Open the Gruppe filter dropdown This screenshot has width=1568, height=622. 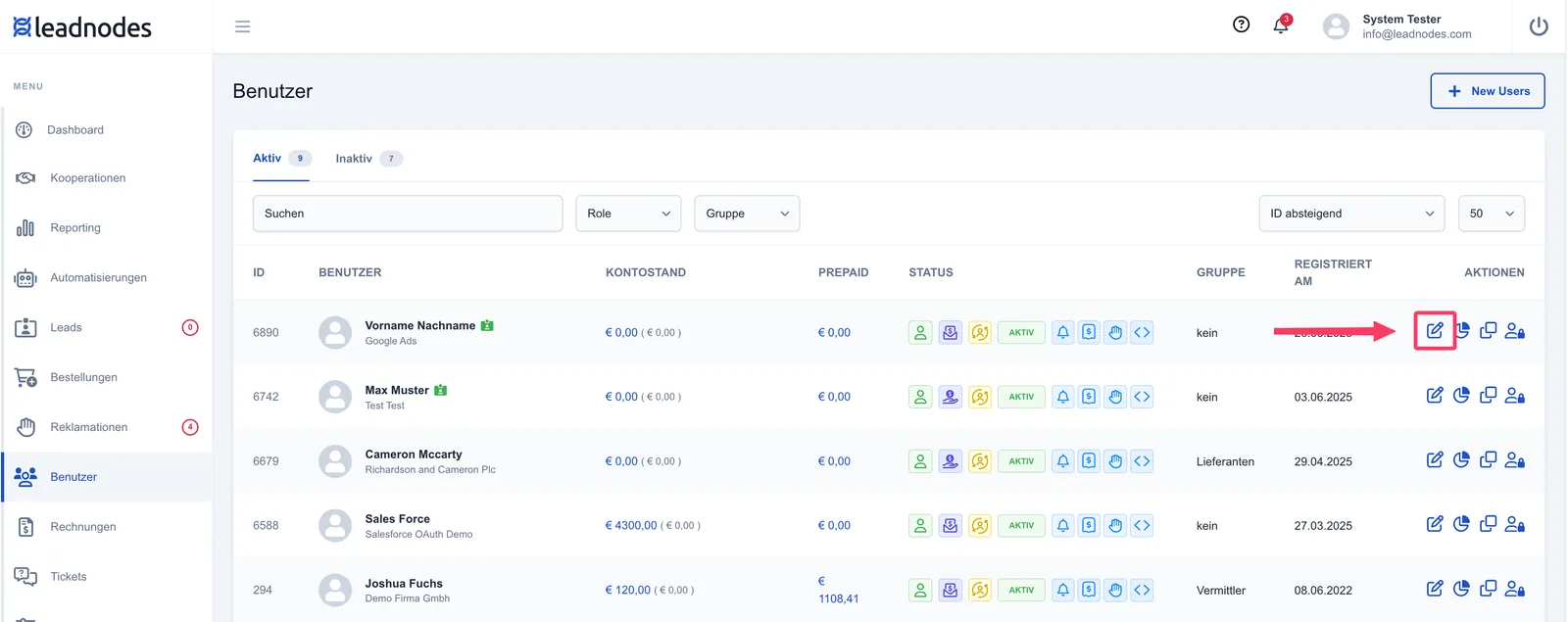(x=747, y=214)
